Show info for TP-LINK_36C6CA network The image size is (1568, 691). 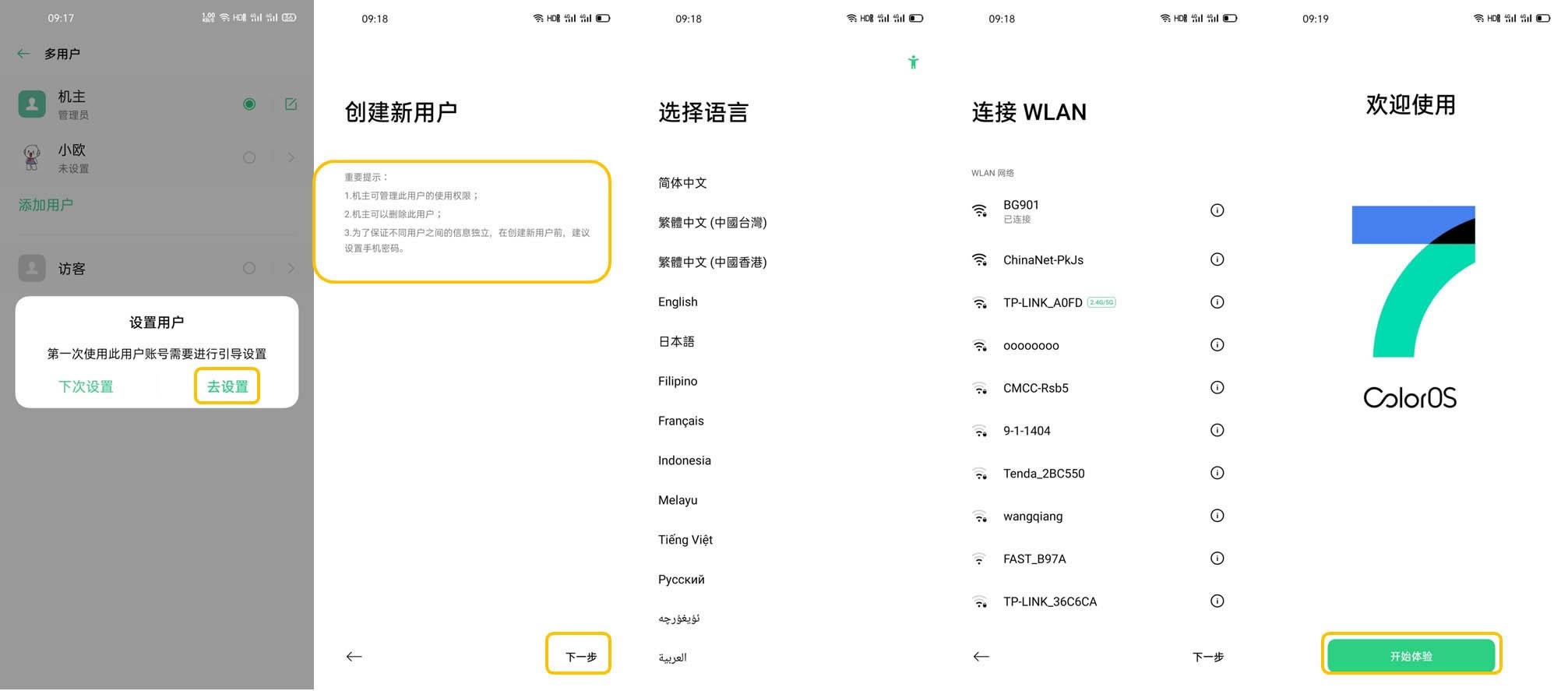coord(1217,601)
